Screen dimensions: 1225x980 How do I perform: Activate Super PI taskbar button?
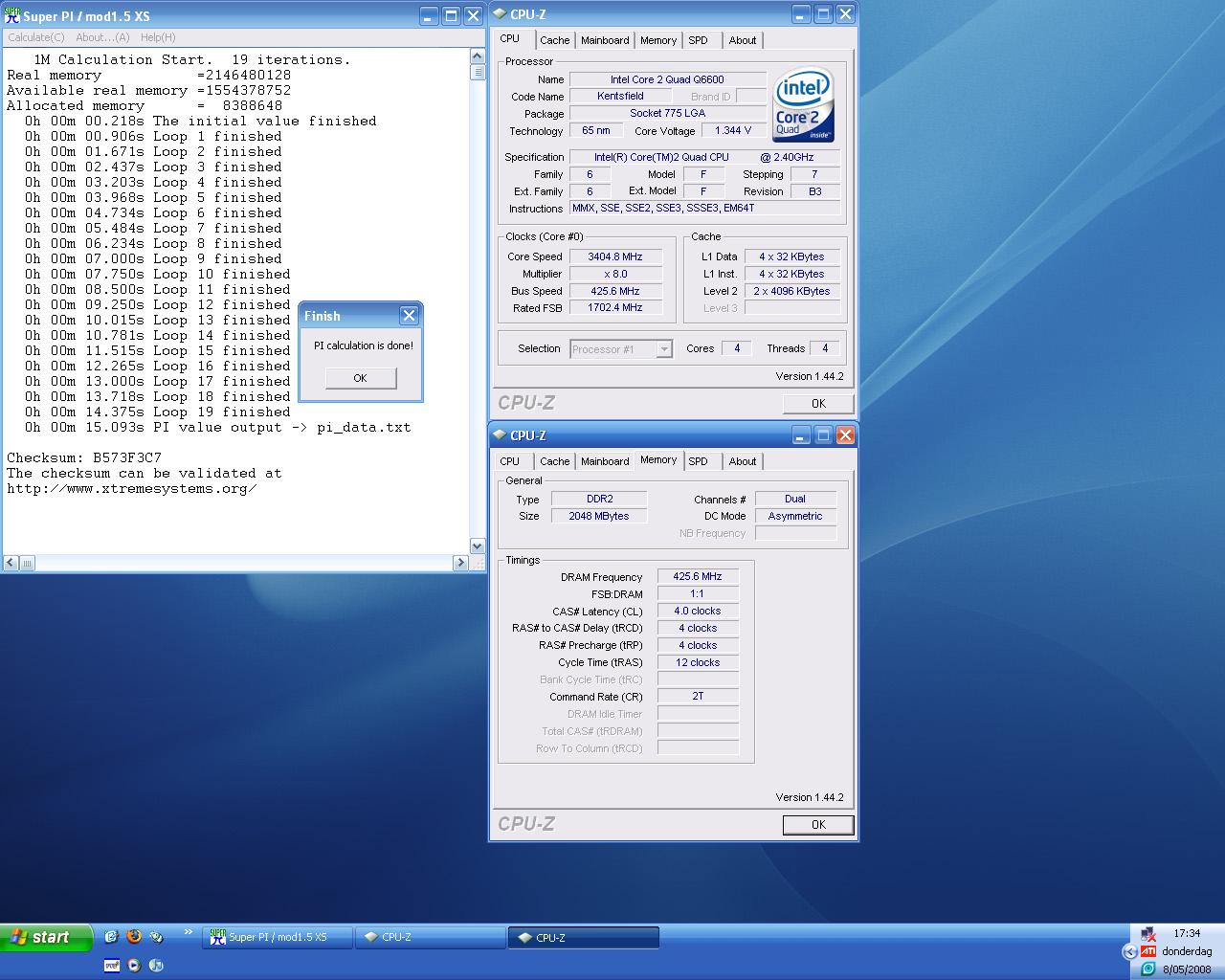coord(277,938)
